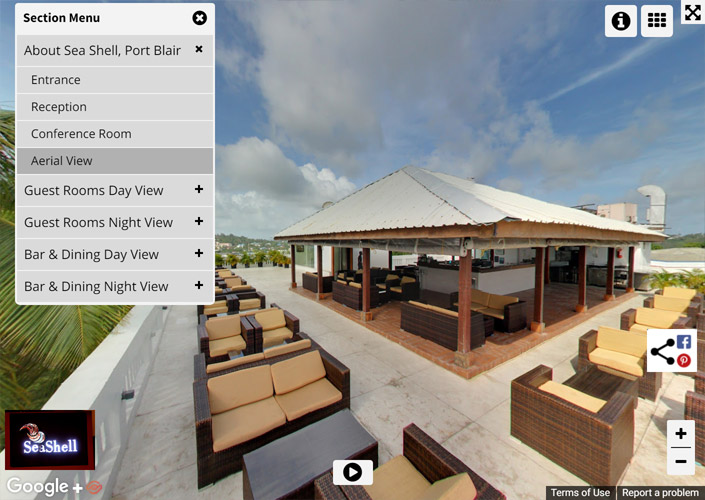The image size is (705, 500).
Task: Open the info panel icon
Action: click(x=620, y=21)
